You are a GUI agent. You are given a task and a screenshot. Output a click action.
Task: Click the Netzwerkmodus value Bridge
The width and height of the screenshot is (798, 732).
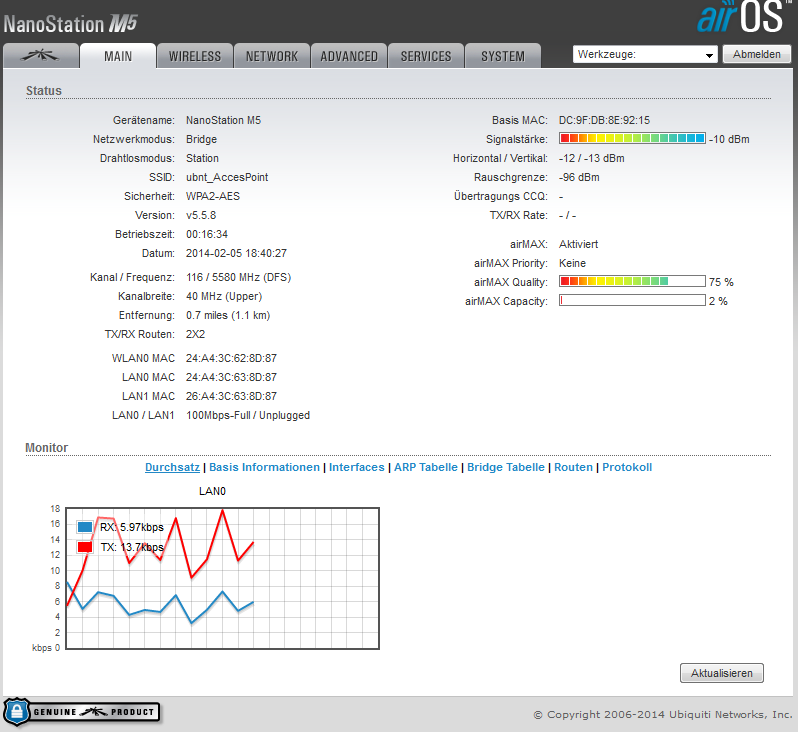[201, 139]
